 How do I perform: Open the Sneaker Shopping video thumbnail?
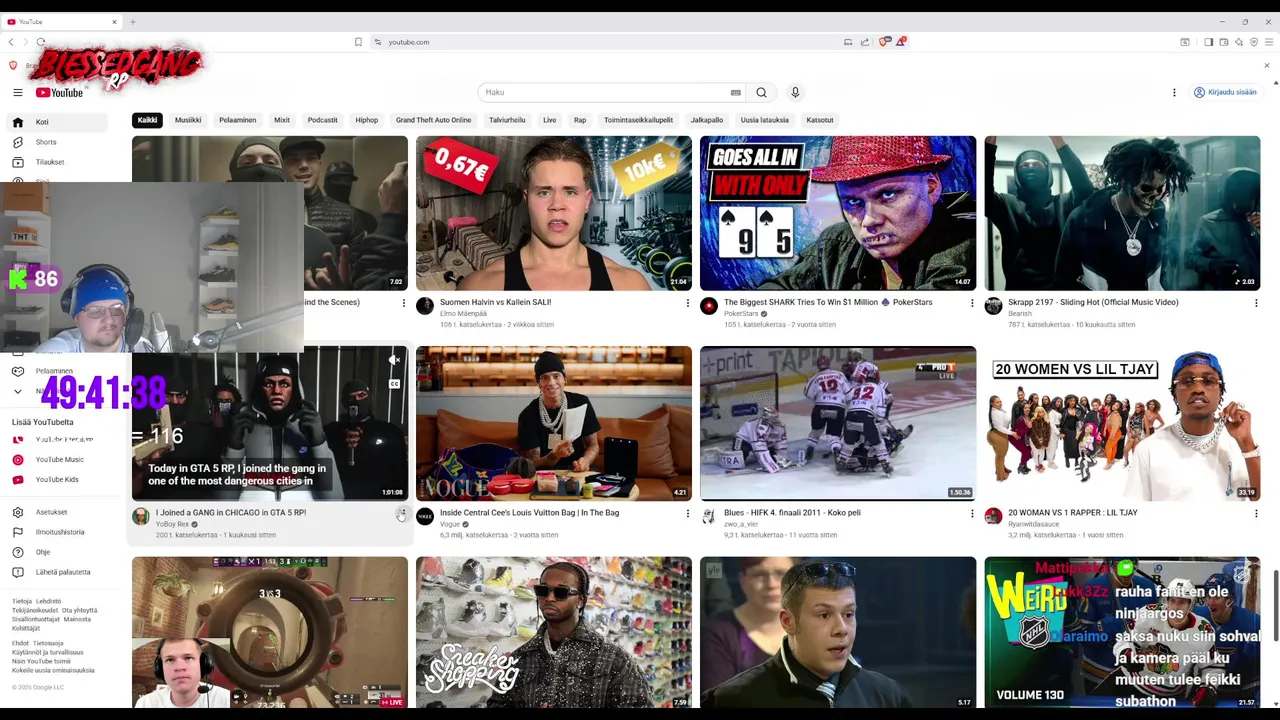click(x=554, y=633)
